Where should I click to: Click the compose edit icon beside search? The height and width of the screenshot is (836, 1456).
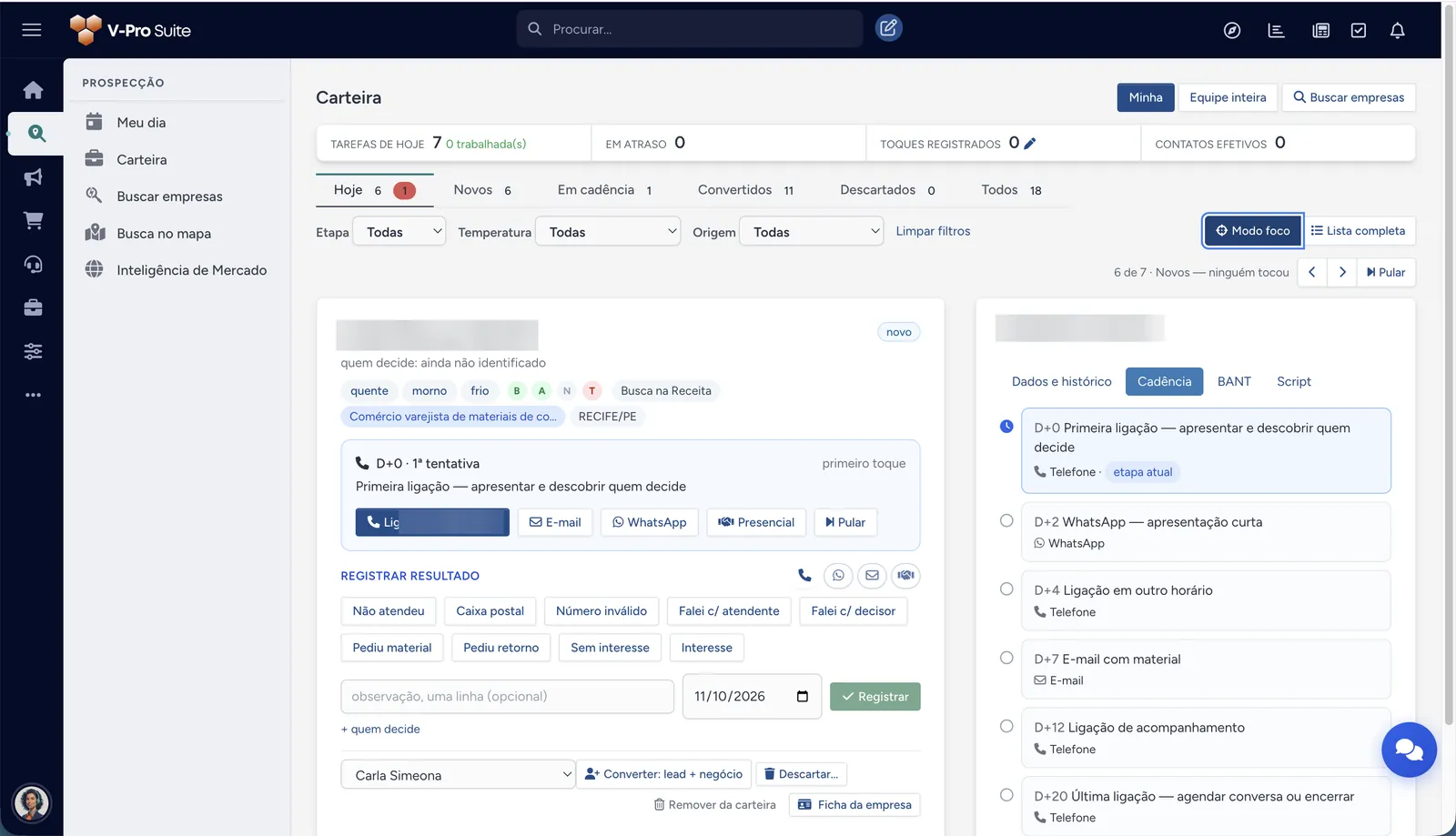click(888, 28)
